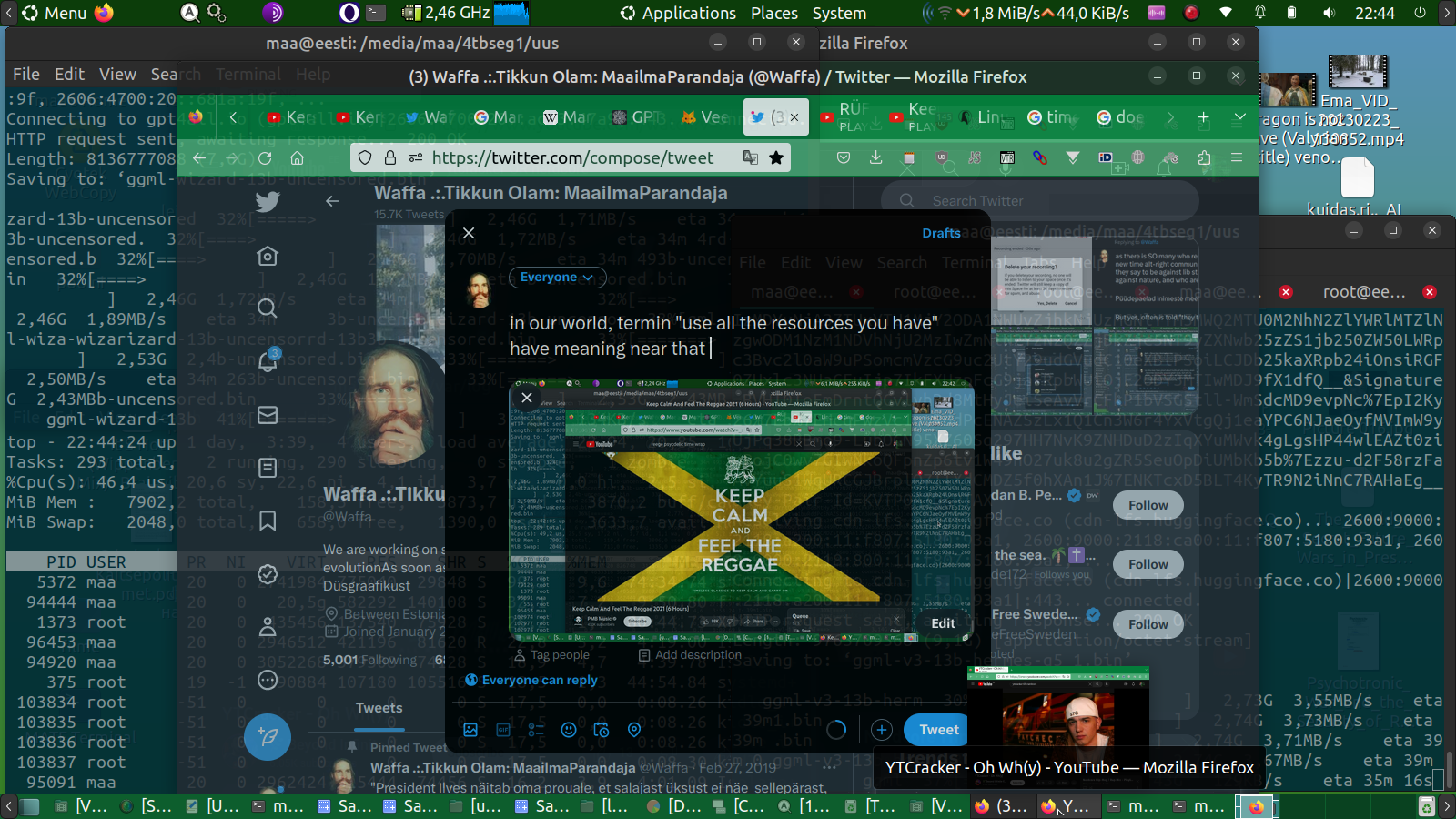Open Twitter Home from the sidebar

coord(268,256)
